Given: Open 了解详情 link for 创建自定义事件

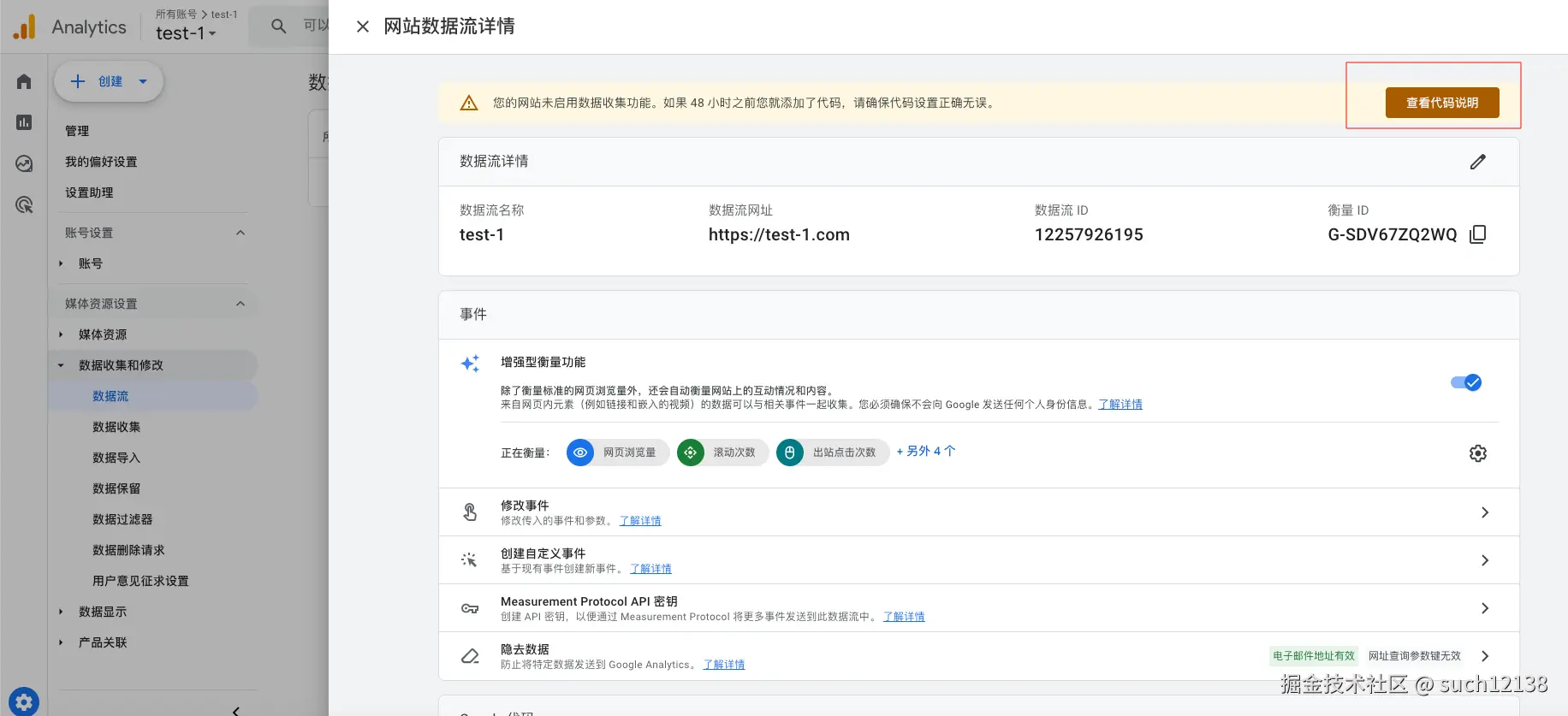Looking at the screenshot, I should pos(650,569).
